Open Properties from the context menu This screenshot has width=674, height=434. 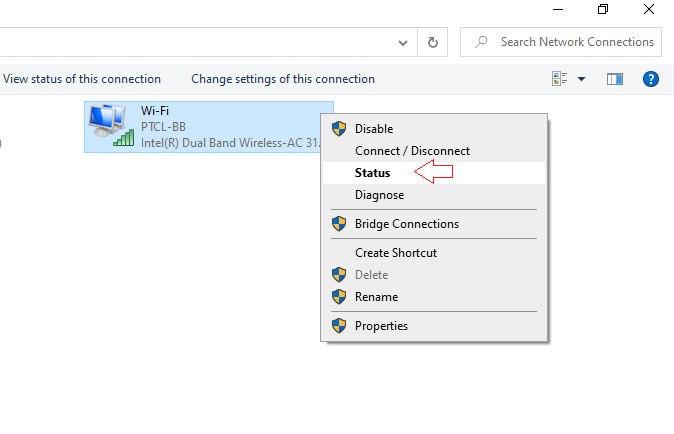click(x=381, y=326)
